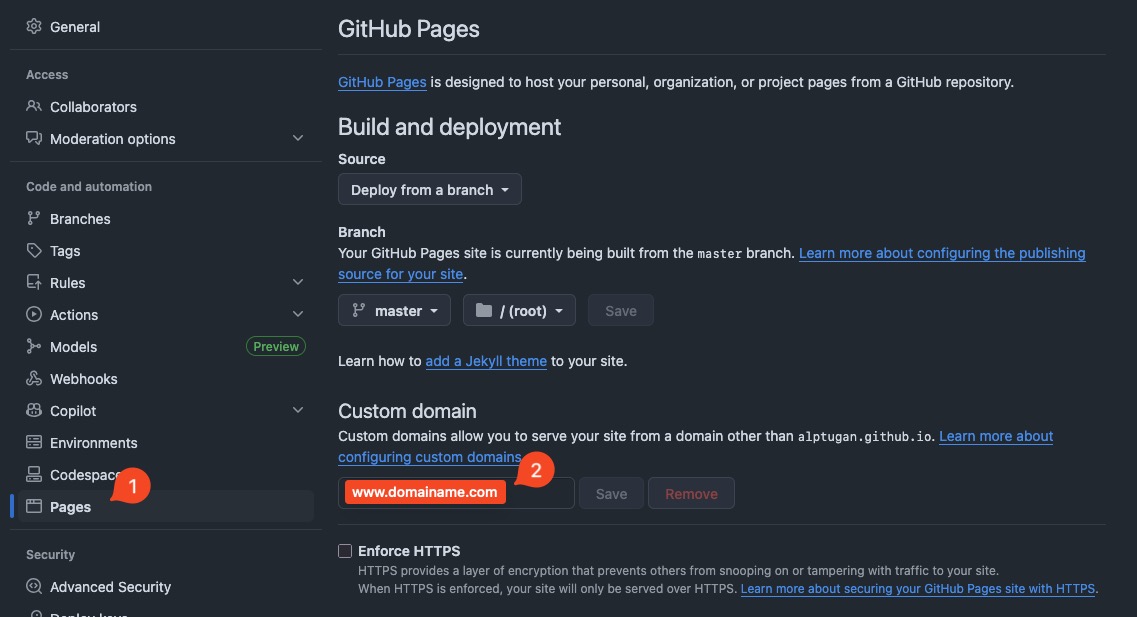
Task: Click the green Preview badge
Action: [276, 347]
